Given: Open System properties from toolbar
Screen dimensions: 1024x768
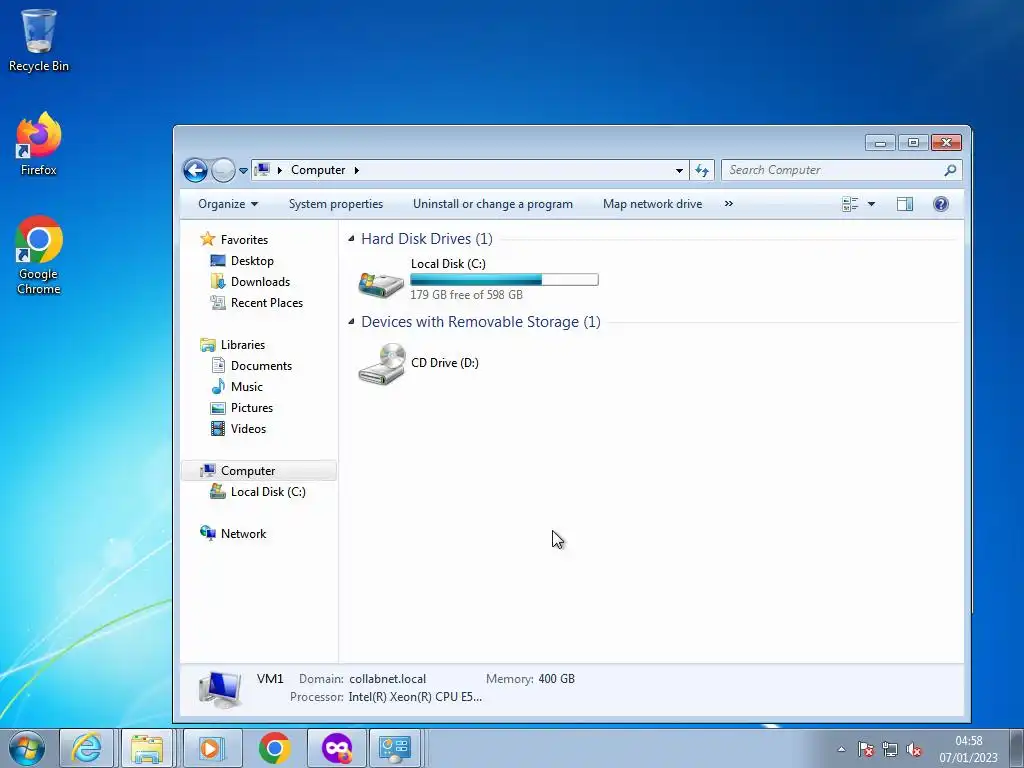Looking at the screenshot, I should coord(336,204).
